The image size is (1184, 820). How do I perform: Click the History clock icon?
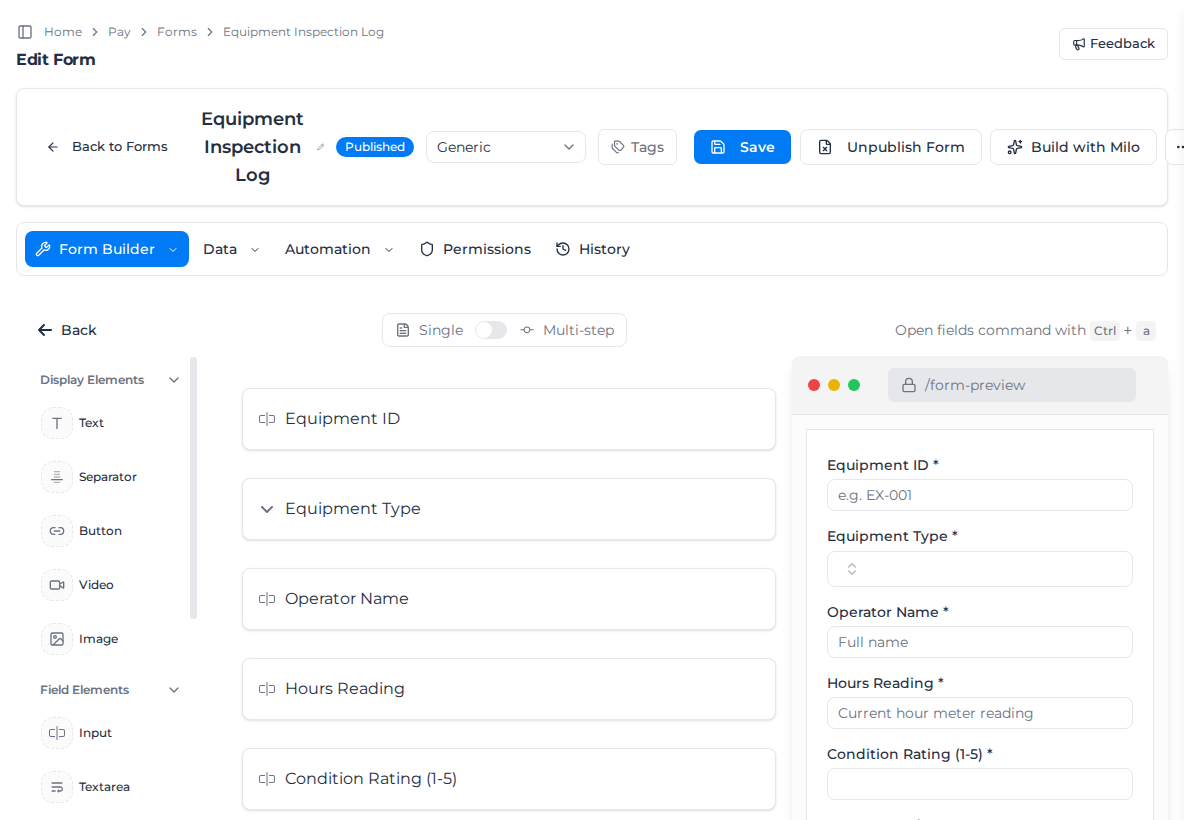(x=563, y=249)
